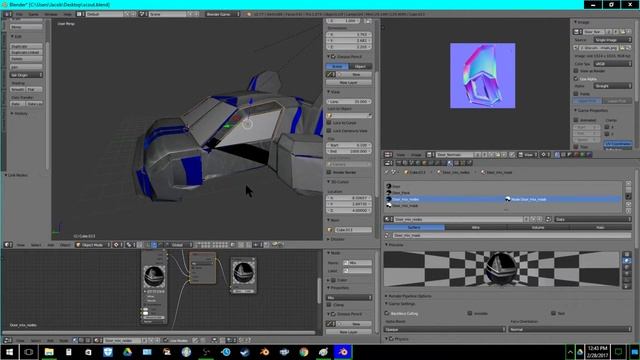Screen dimensions: 640x360
Task: Toggle the Use Alpha checkbox
Action: click(576, 78)
